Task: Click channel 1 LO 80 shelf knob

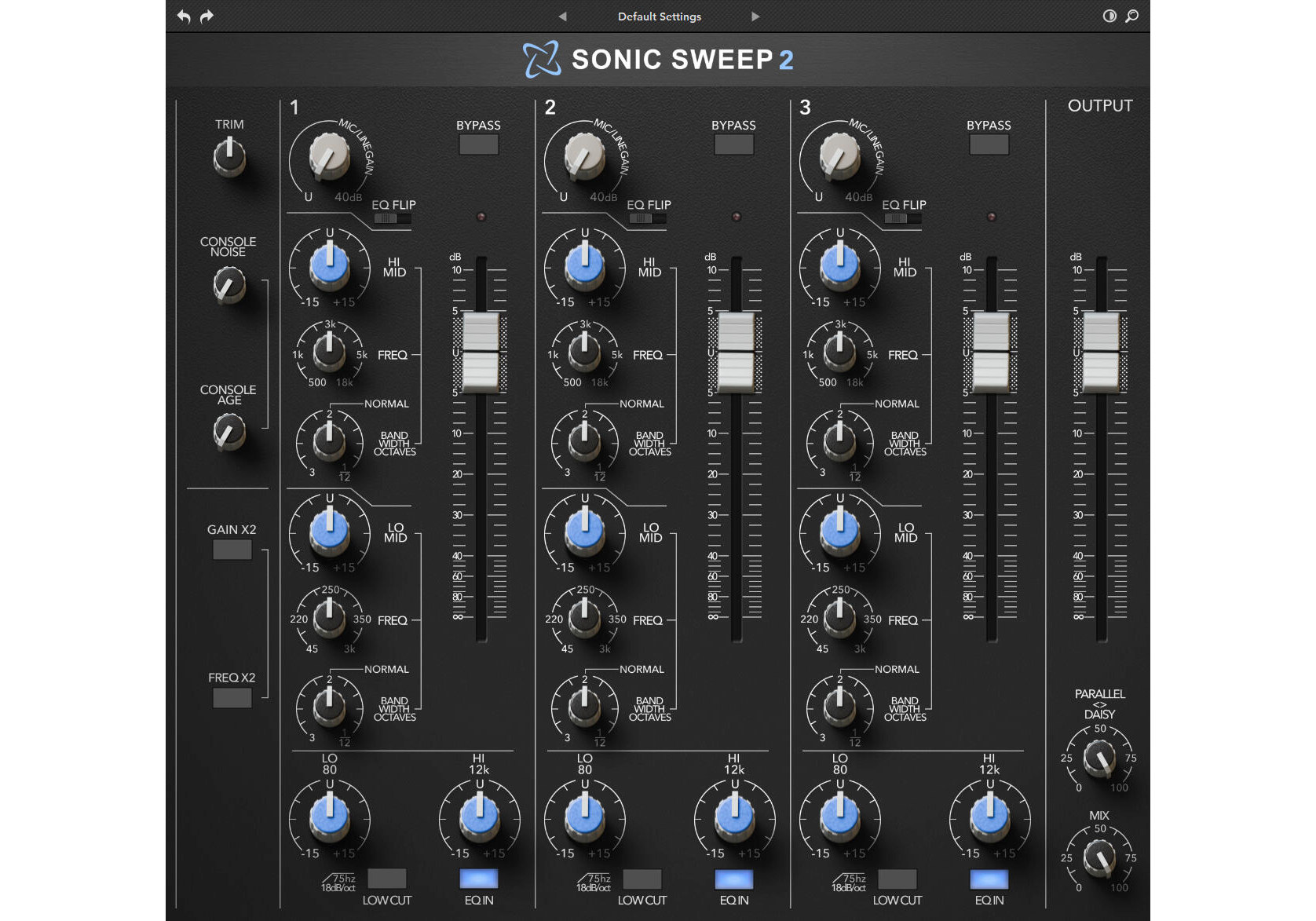Action: 330,817
